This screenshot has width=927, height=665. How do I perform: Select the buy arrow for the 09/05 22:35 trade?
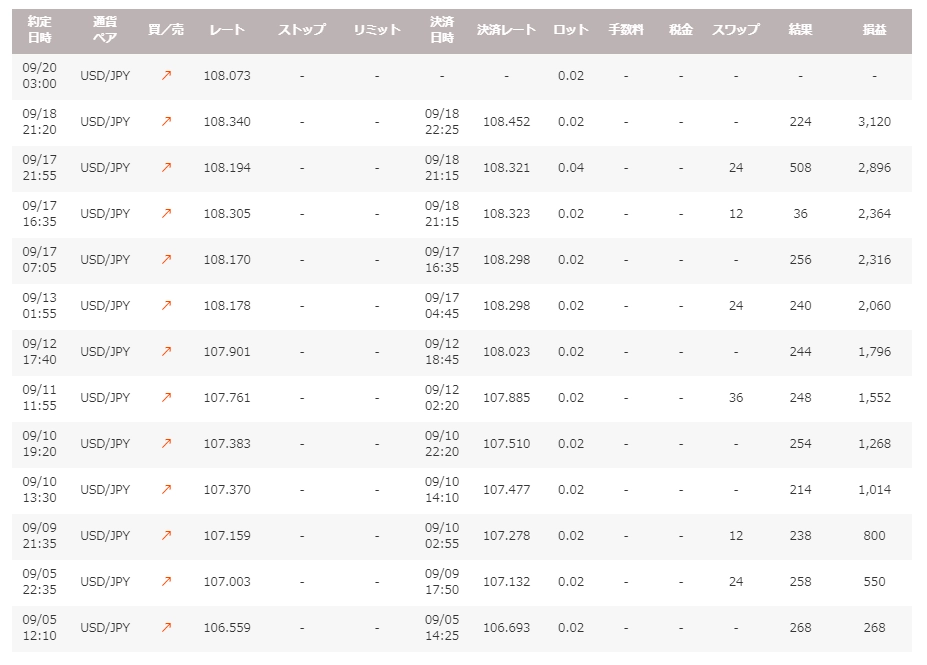coord(166,581)
